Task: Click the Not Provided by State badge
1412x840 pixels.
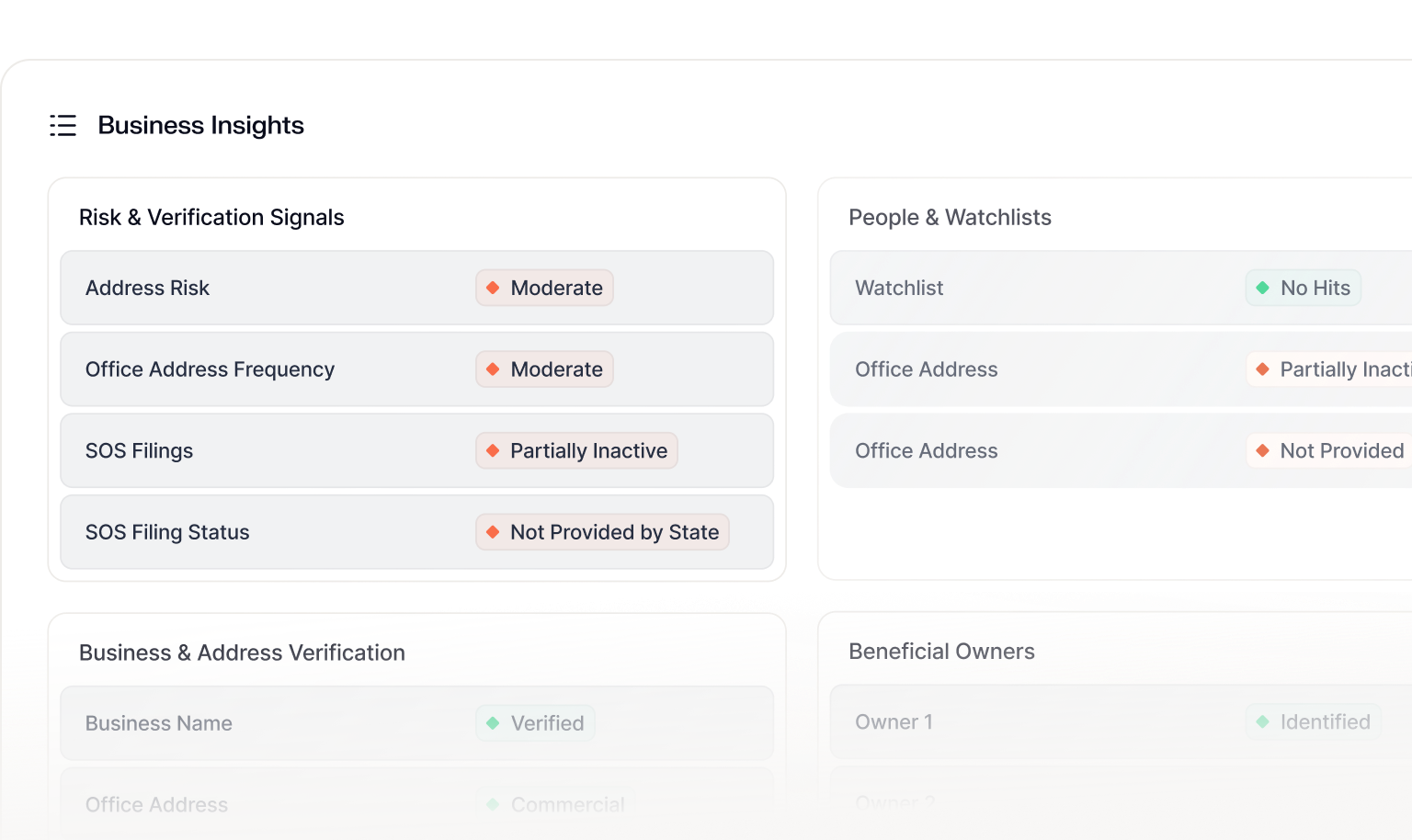Action: click(602, 532)
